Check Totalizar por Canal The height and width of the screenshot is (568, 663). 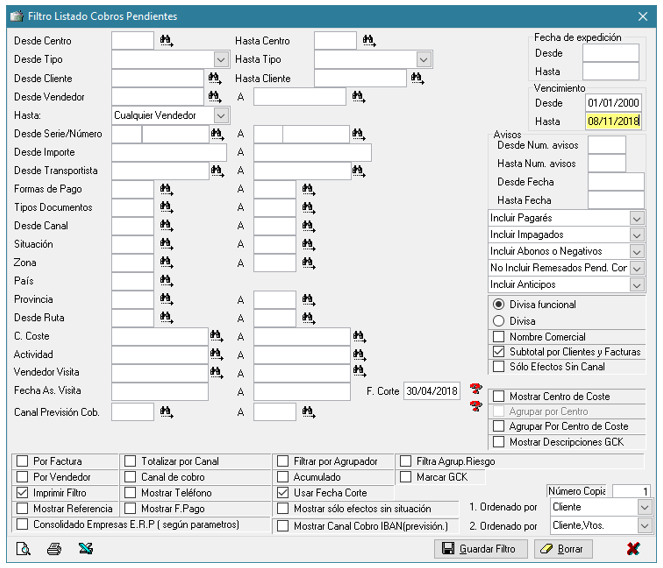tap(130, 461)
